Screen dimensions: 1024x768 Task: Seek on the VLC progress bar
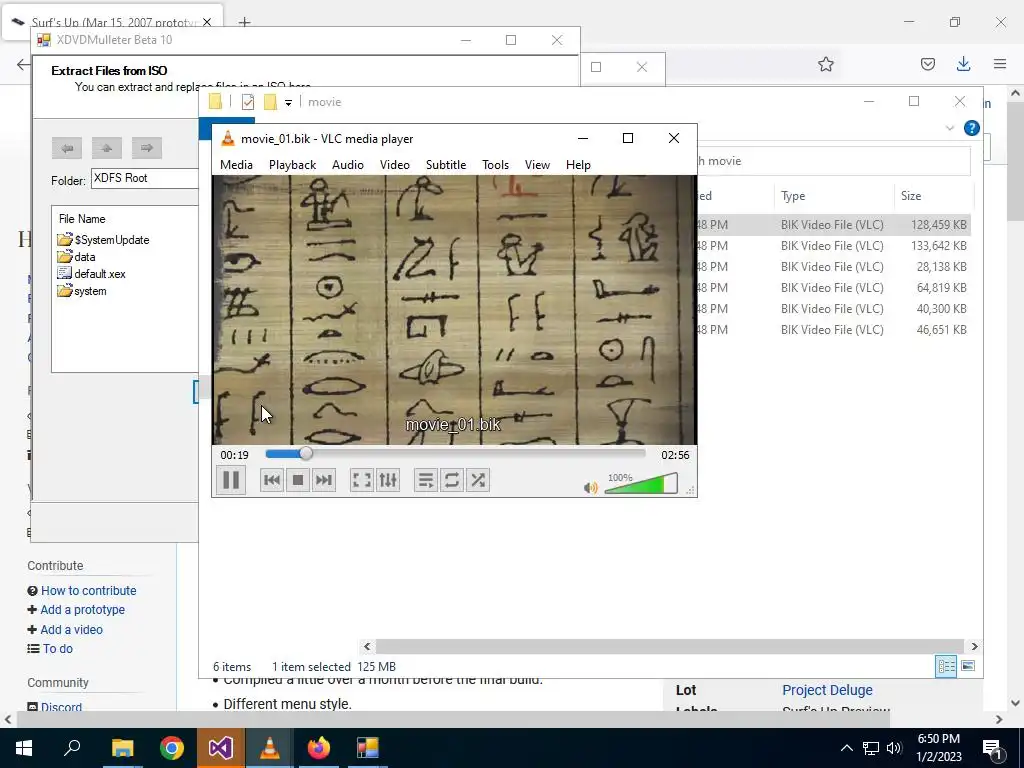tap(455, 454)
